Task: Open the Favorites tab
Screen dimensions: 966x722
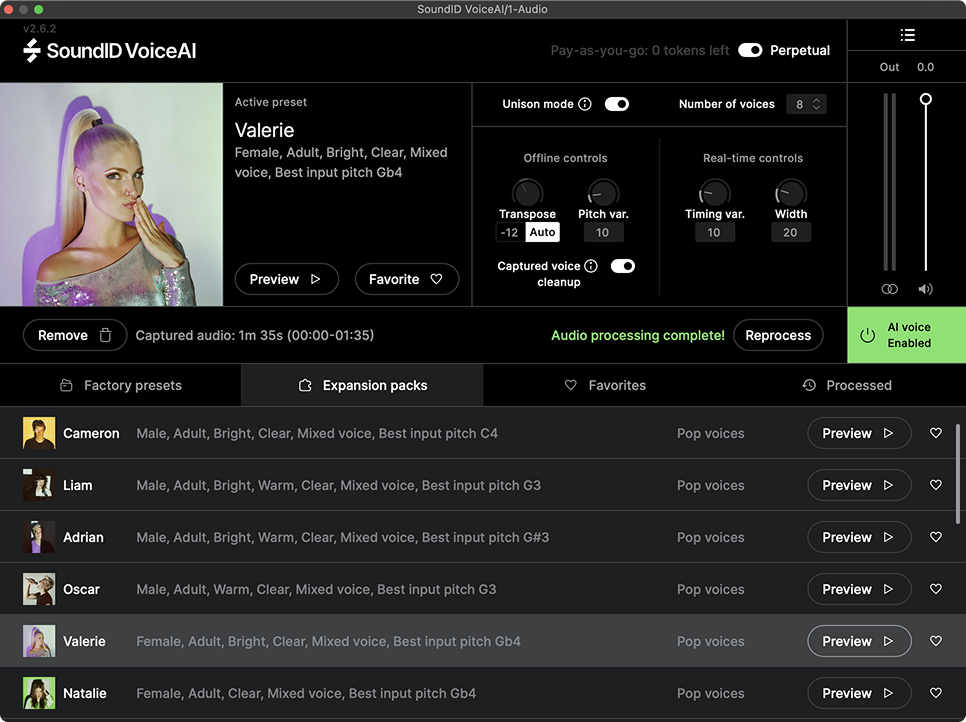Action: (x=604, y=385)
